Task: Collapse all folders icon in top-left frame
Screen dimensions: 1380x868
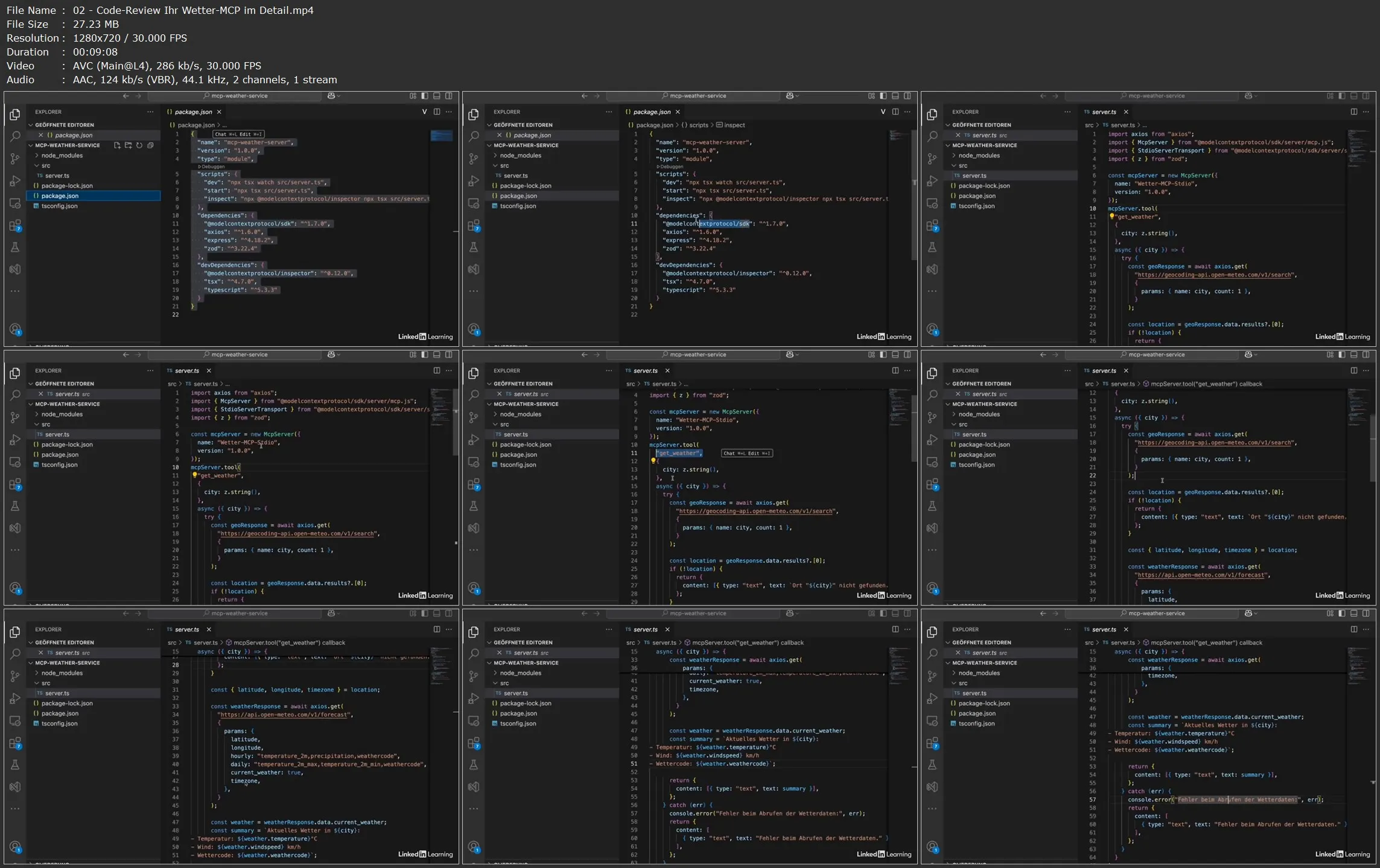Action: pos(150,145)
